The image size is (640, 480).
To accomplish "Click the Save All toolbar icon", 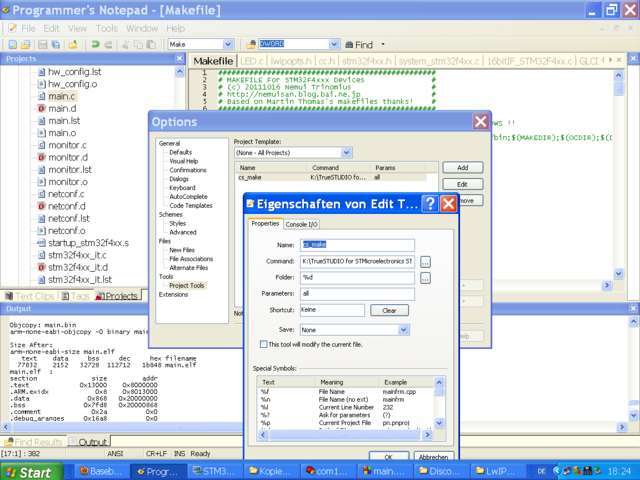I will coord(56,44).
